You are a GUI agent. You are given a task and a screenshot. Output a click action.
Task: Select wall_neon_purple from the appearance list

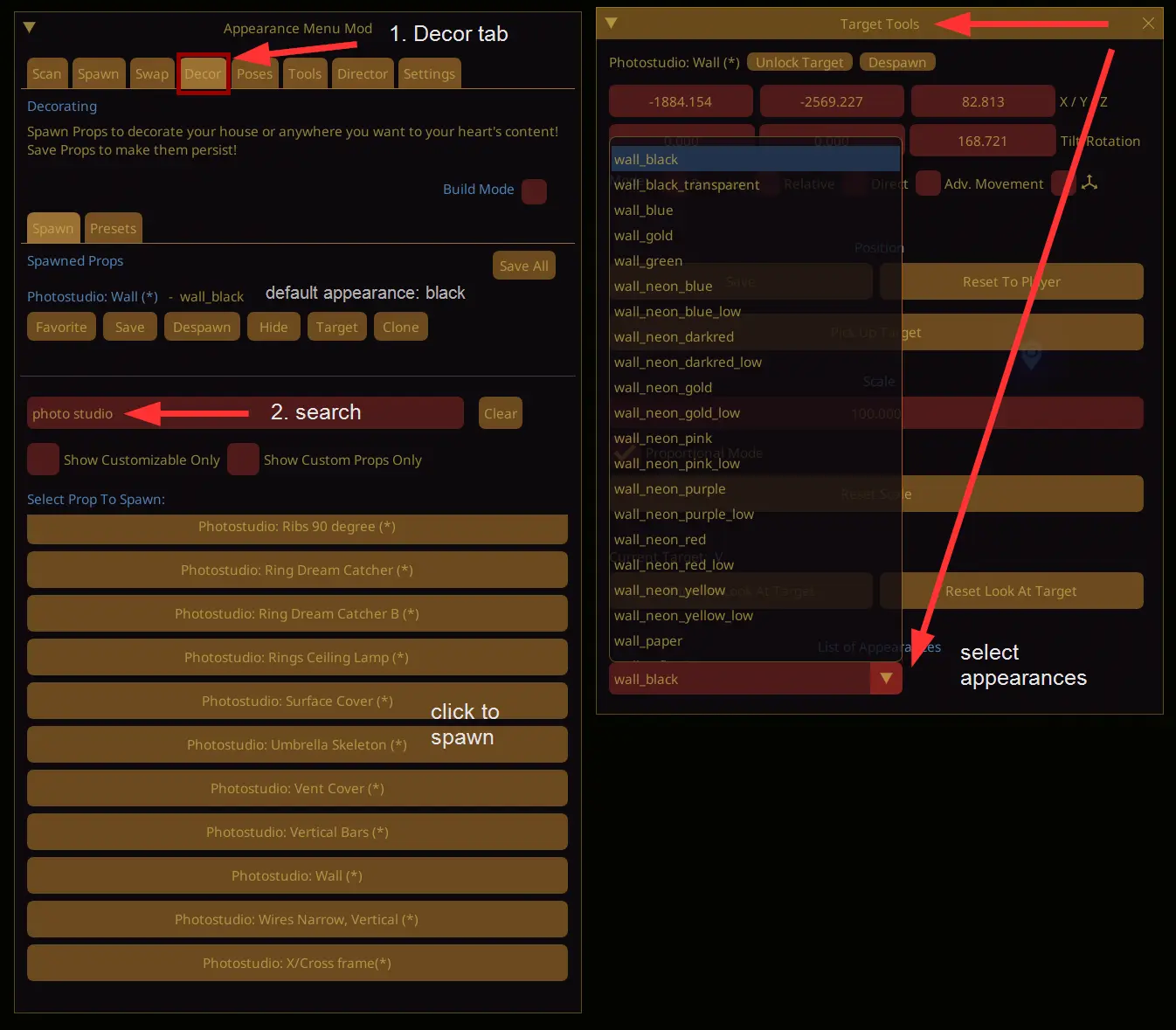pos(755,489)
